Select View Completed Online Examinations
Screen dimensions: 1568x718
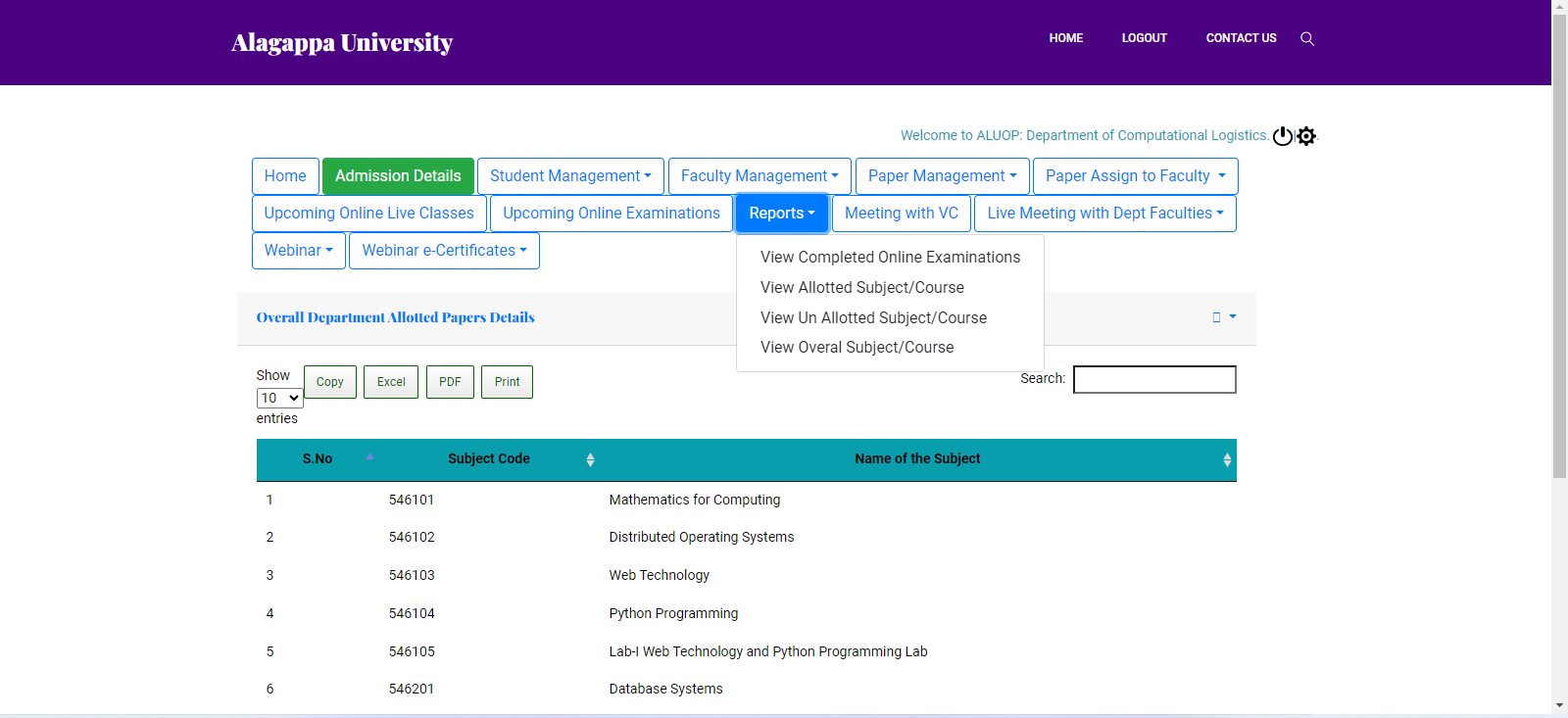point(890,257)
